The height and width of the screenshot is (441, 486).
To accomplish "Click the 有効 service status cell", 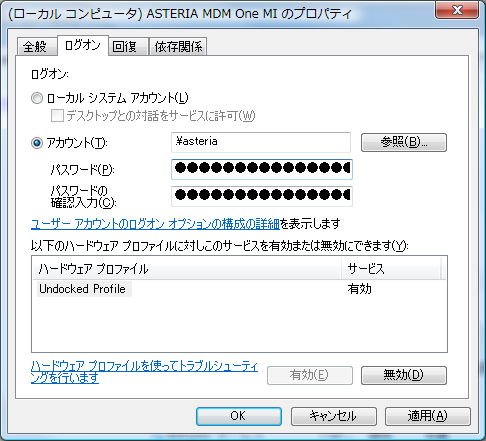I will tap(359, 289).
